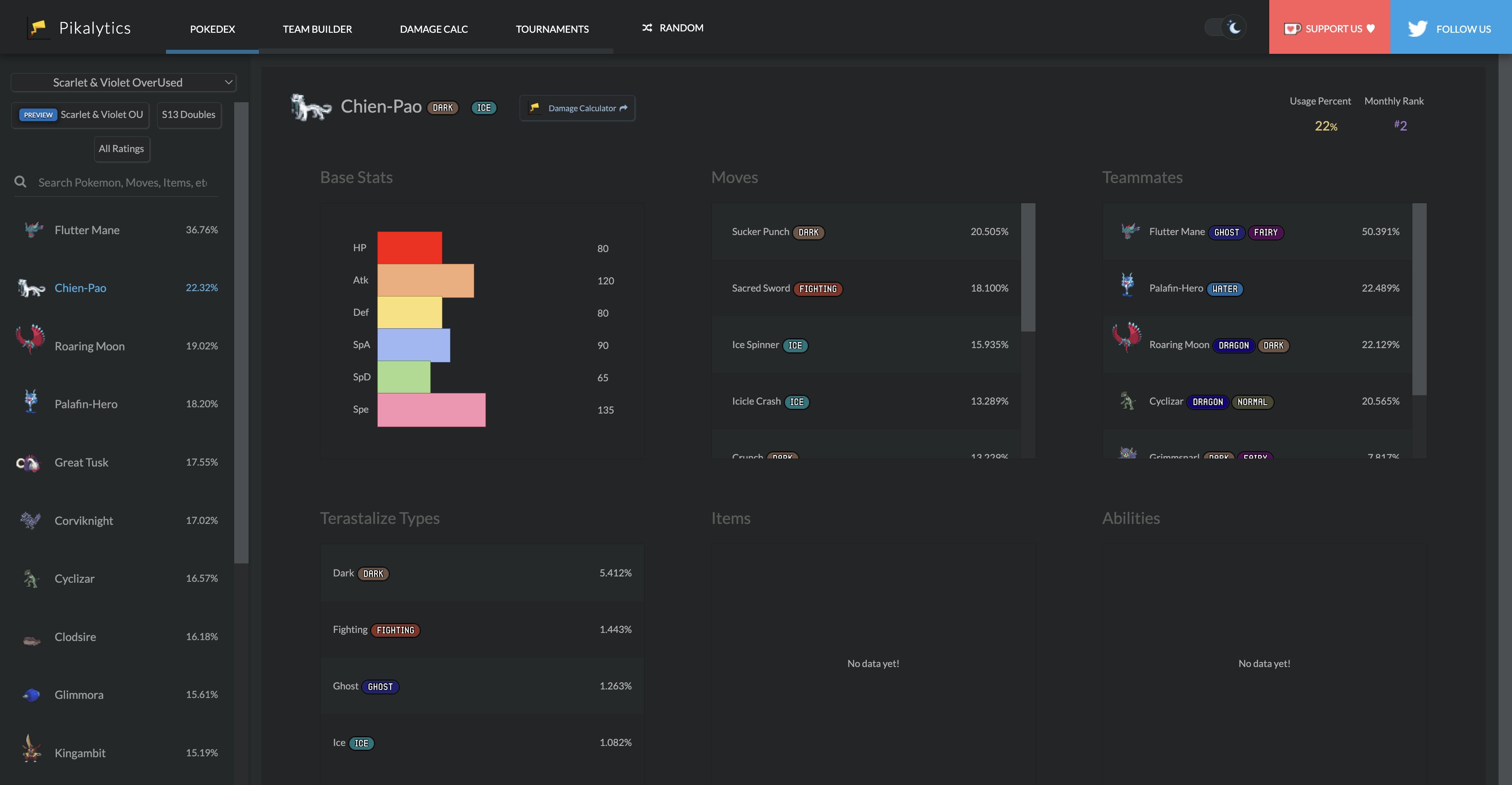Select the Fighting terastalize type row
This screenshot has width=1512, height=785.
coord(482,629)
